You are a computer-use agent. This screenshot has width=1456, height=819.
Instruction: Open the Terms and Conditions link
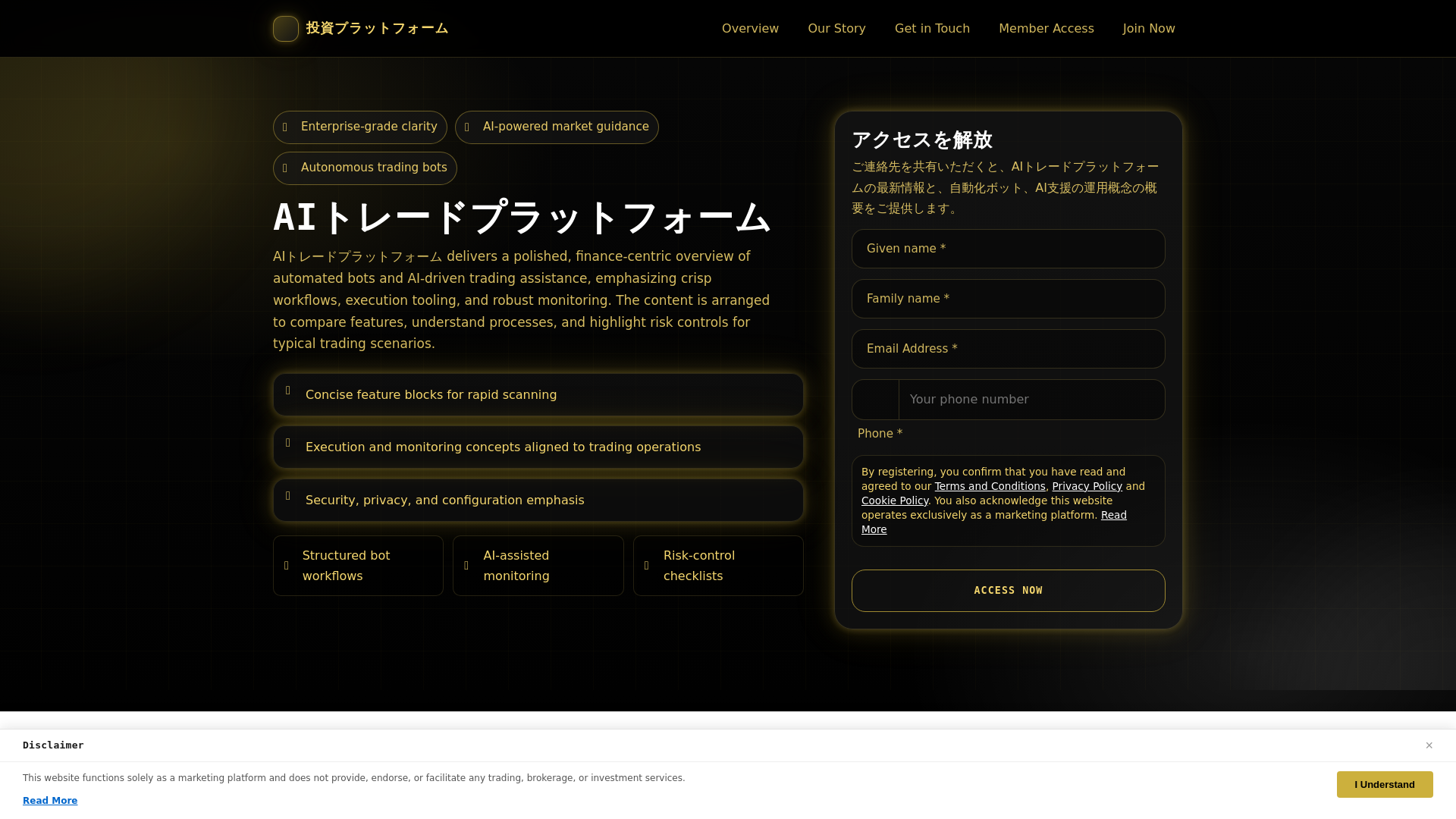[990, 486]
